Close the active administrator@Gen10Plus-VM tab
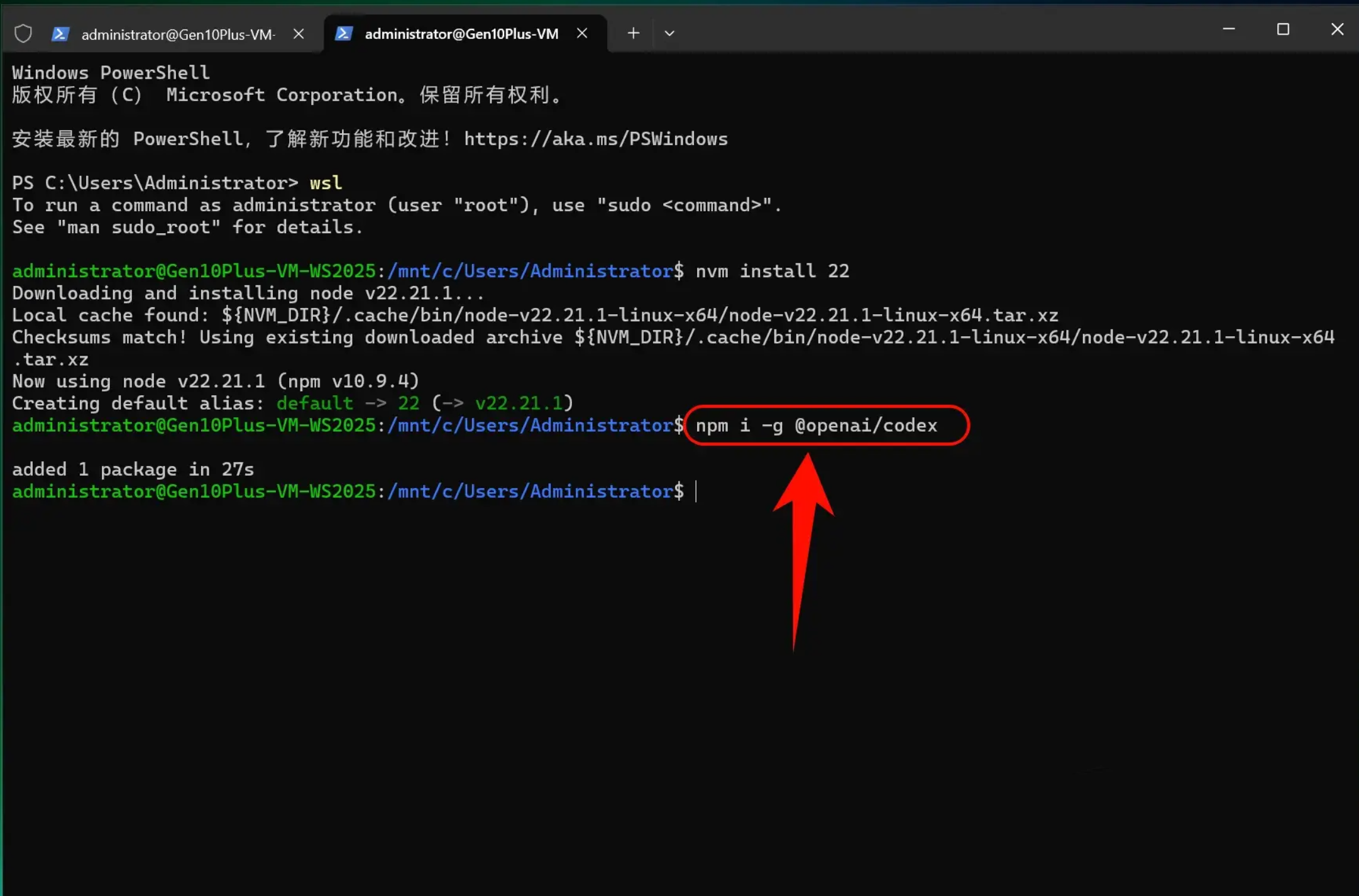The image size is (1359, 896). point(583,33)
